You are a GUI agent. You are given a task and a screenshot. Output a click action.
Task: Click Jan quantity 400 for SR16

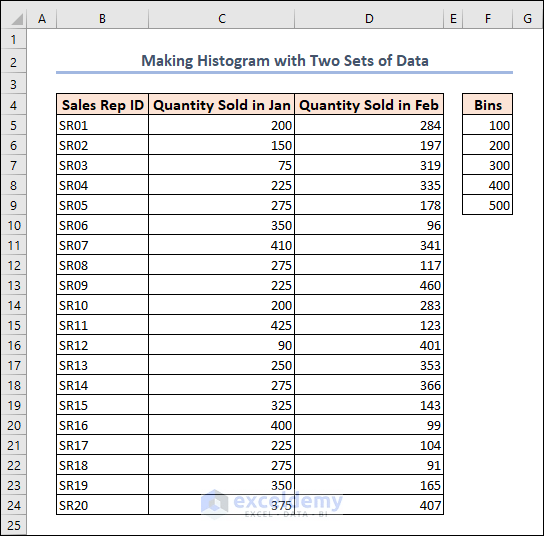[221, 425]
